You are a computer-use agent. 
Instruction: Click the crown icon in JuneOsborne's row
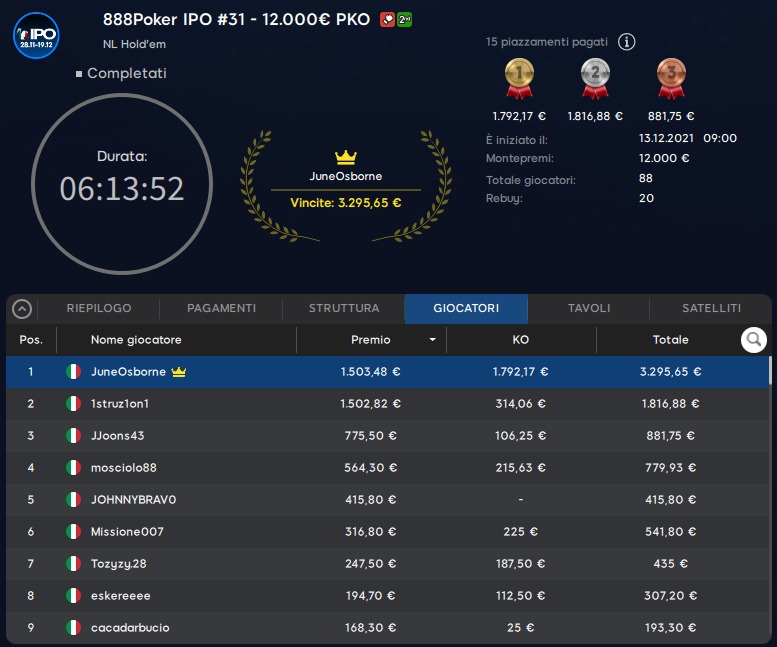pyautogui.click(x=178, y=372)
